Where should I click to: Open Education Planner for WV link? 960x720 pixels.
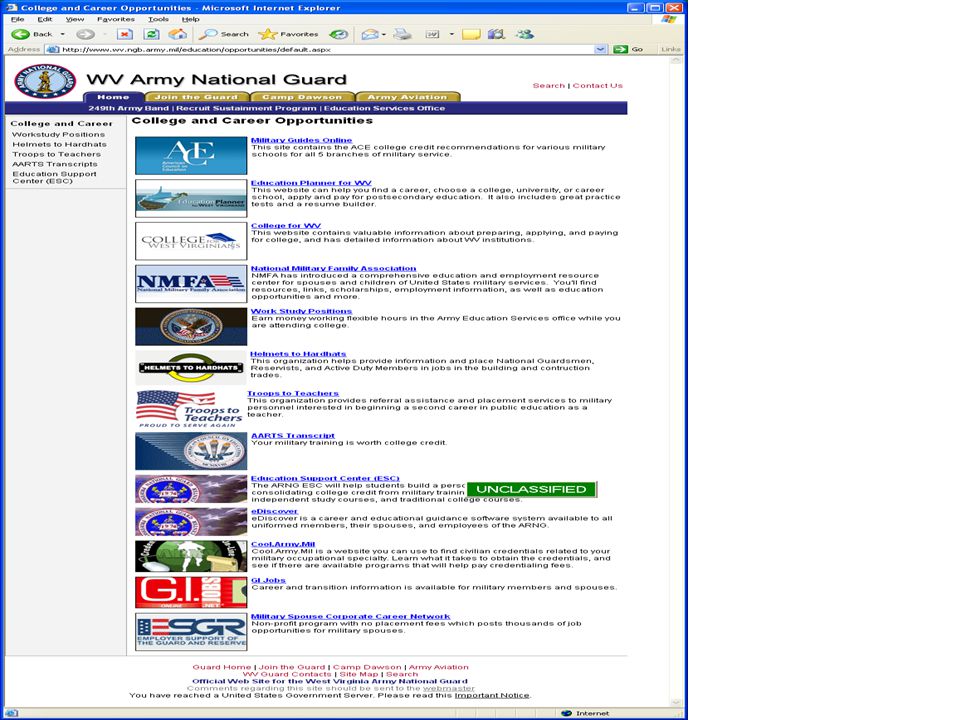(x=311, y=183)
